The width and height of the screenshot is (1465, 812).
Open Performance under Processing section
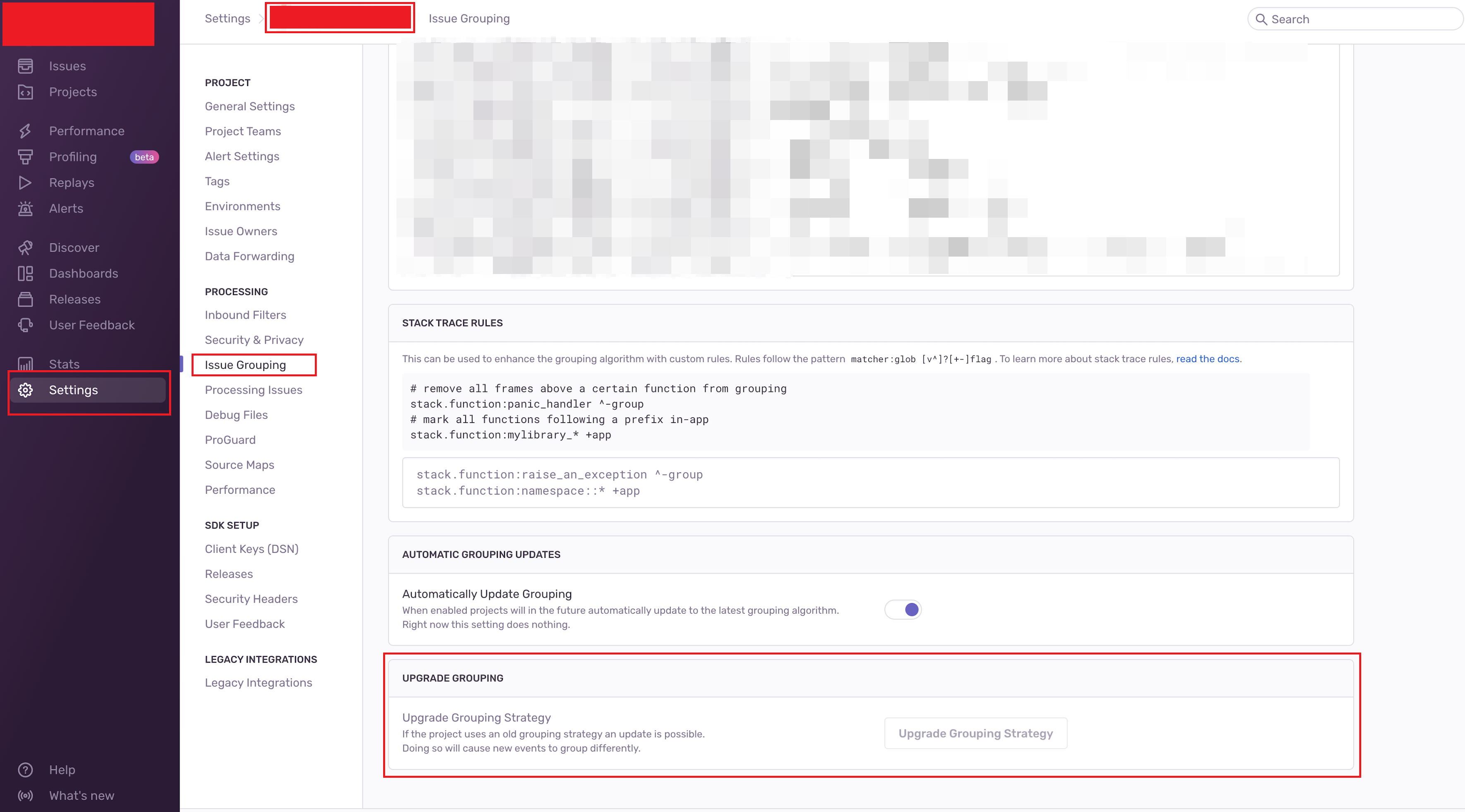click(x=240, y=490)
